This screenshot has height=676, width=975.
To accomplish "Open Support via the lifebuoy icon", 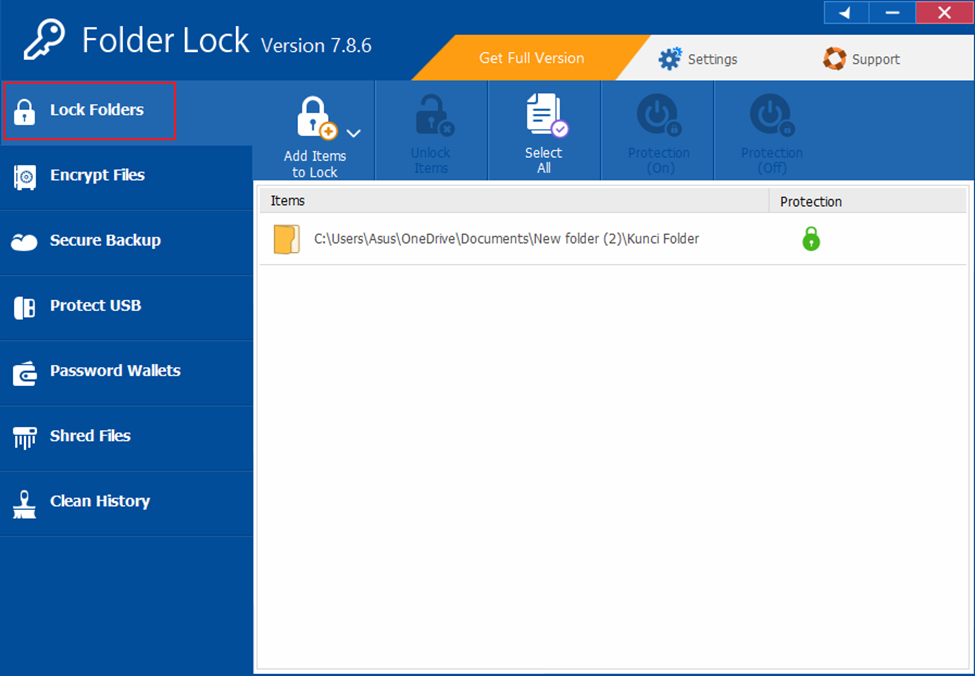I will pyautogui.click(x=834, y=59).
